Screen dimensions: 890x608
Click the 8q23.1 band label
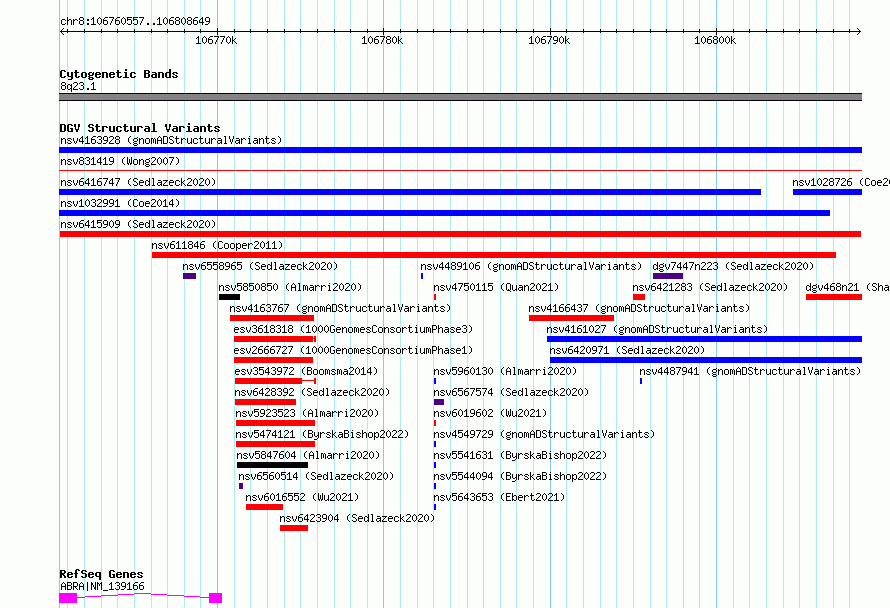[78, 86]
